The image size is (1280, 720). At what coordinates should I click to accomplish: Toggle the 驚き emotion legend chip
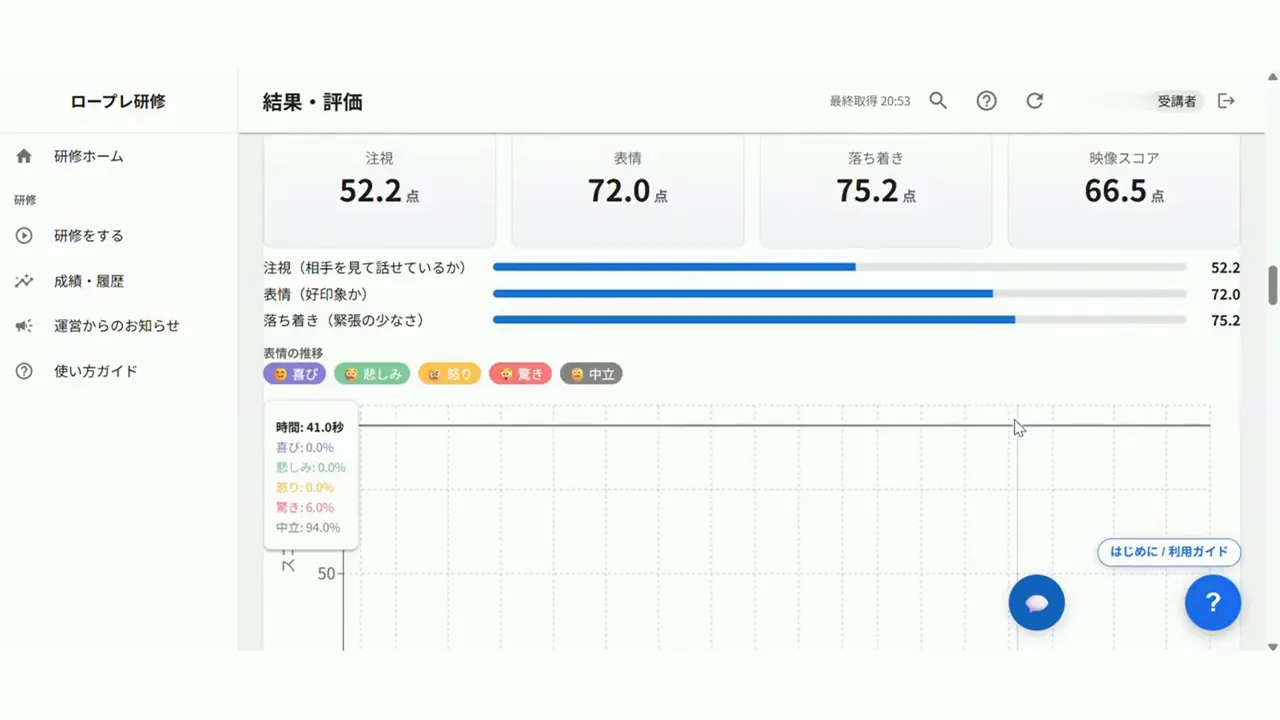pos(520,374)
